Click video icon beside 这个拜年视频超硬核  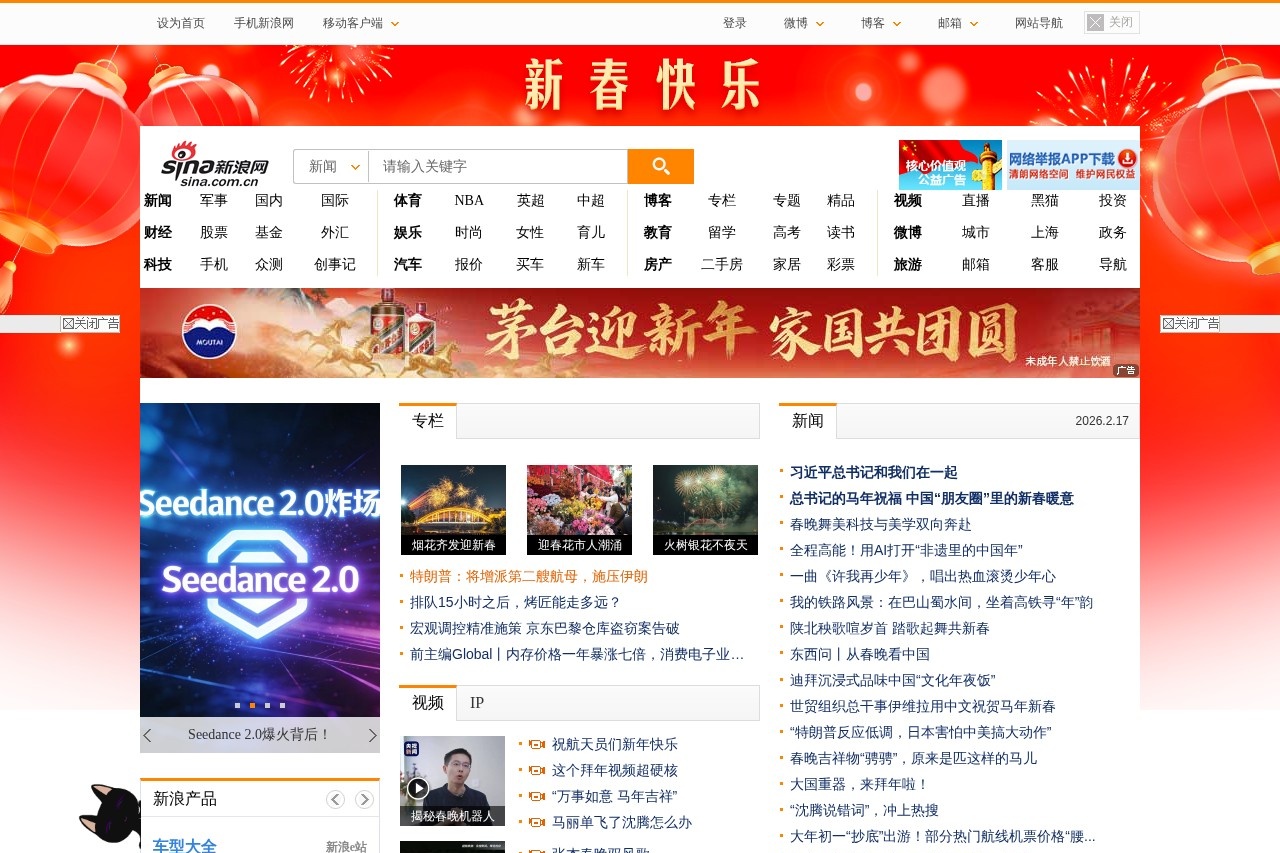coord(537,771)
